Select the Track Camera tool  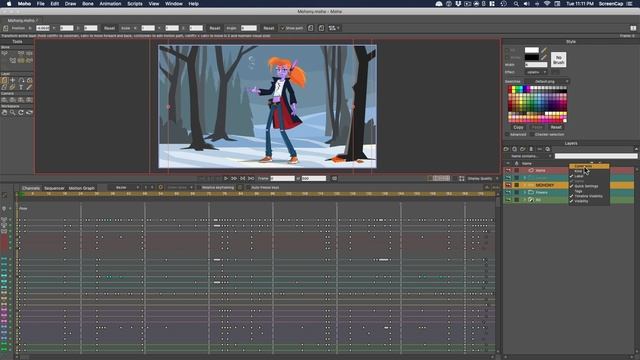coord(4,100)
